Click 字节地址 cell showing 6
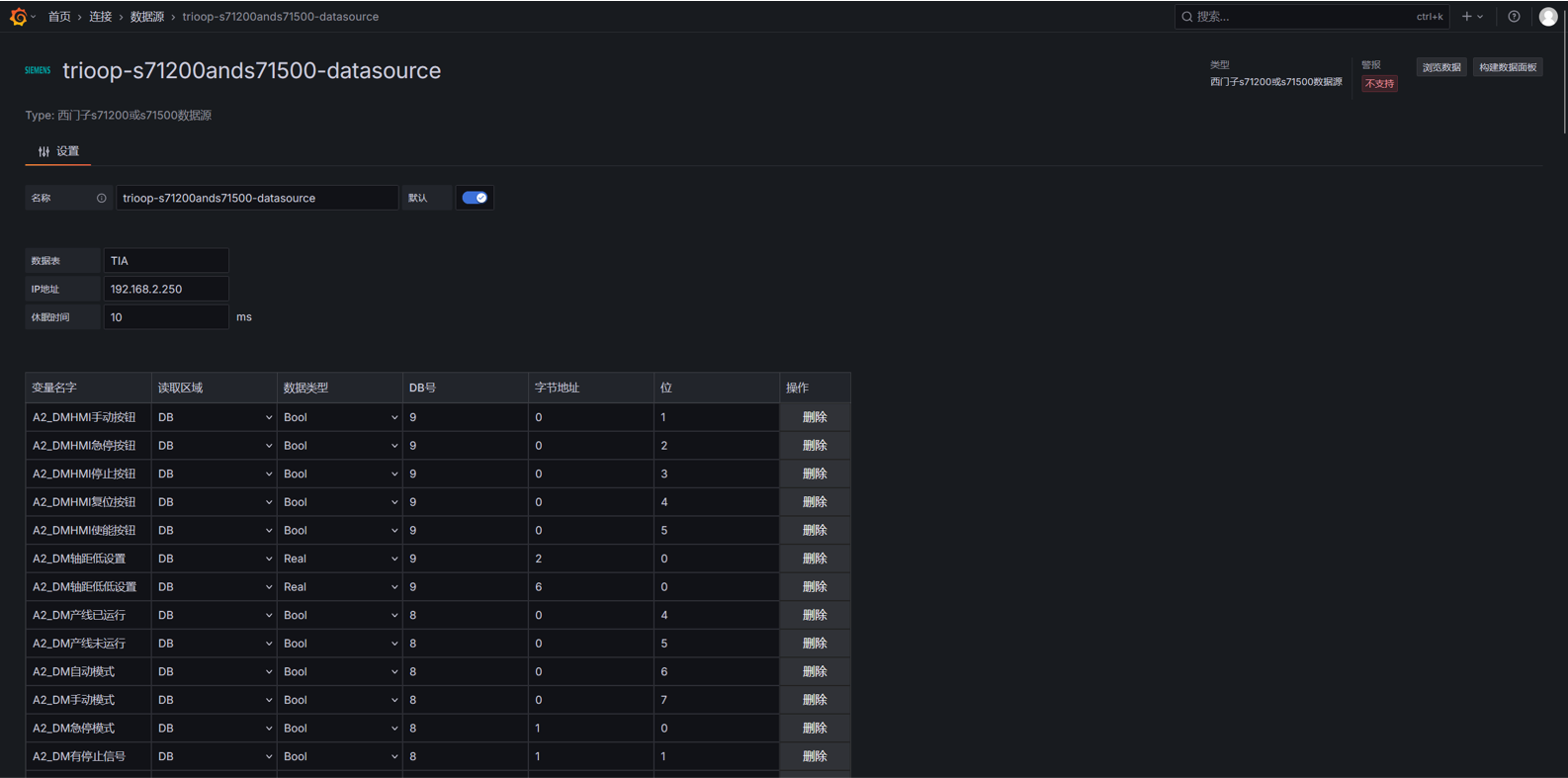This screenshot has height=778, width=1568. [591, 587]
